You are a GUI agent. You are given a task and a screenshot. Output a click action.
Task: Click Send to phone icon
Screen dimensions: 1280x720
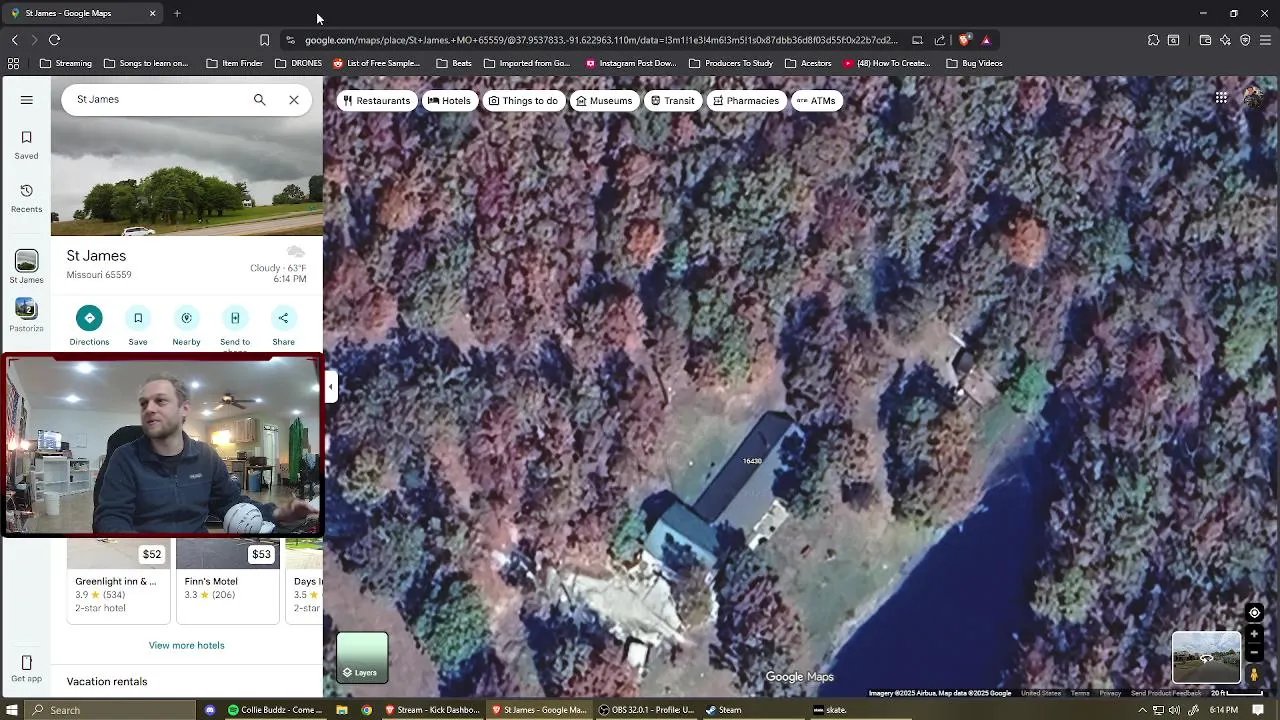pyautogui.click(x=235, y=318)
